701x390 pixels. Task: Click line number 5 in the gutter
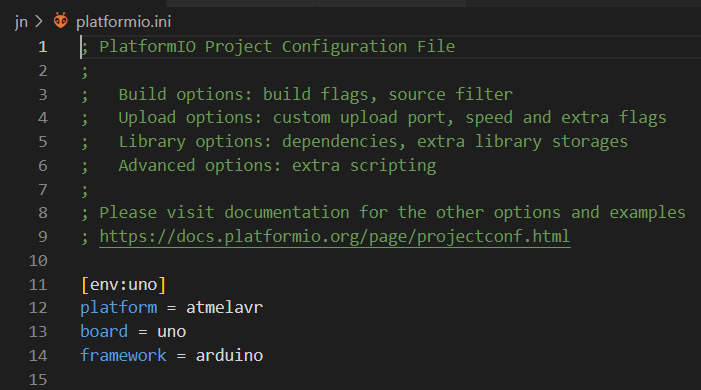tap(42, 142)
